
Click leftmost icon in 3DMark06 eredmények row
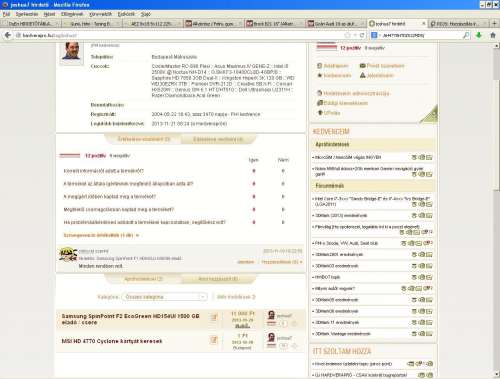(x=414, y=311)
